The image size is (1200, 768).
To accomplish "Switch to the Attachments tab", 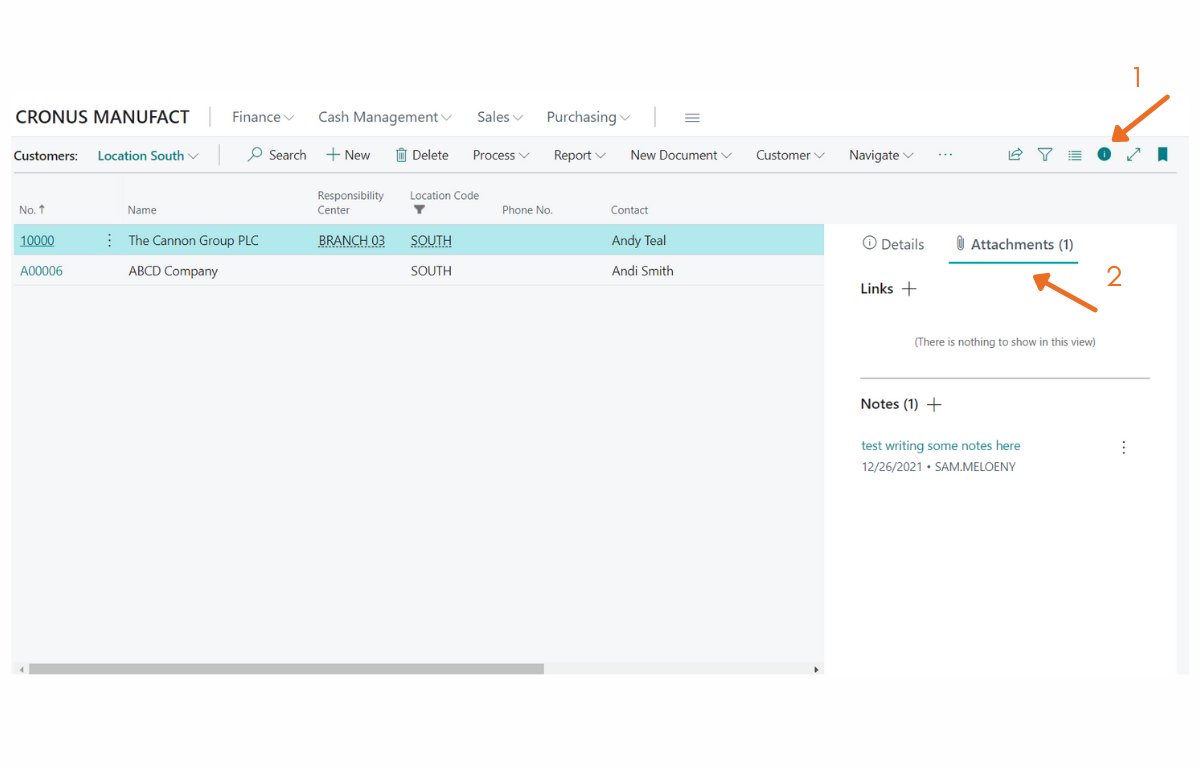I will click(1013, 244).
